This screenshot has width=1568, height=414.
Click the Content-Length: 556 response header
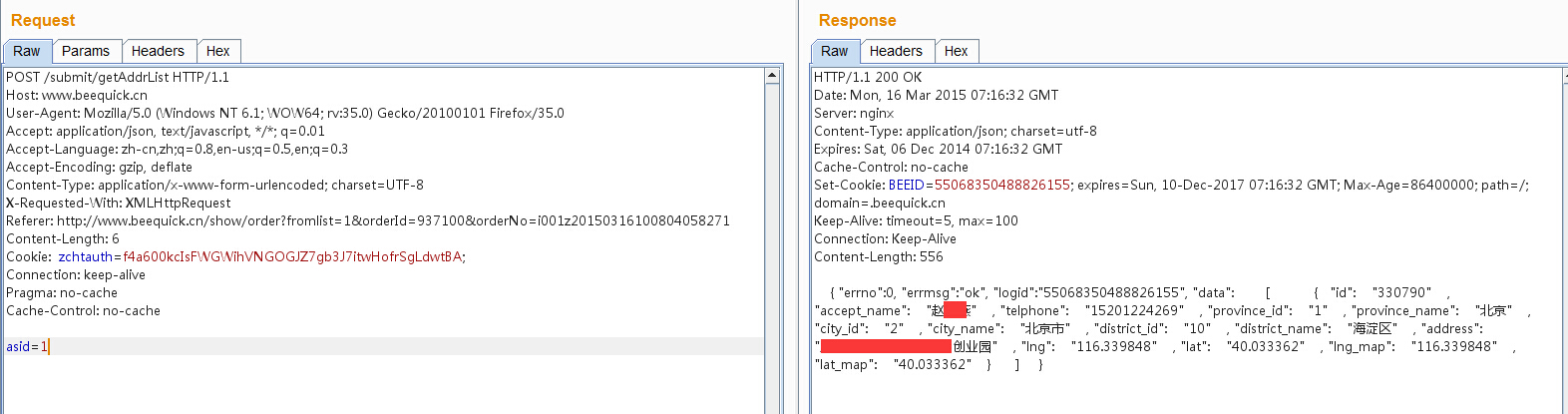click(879, 256)
